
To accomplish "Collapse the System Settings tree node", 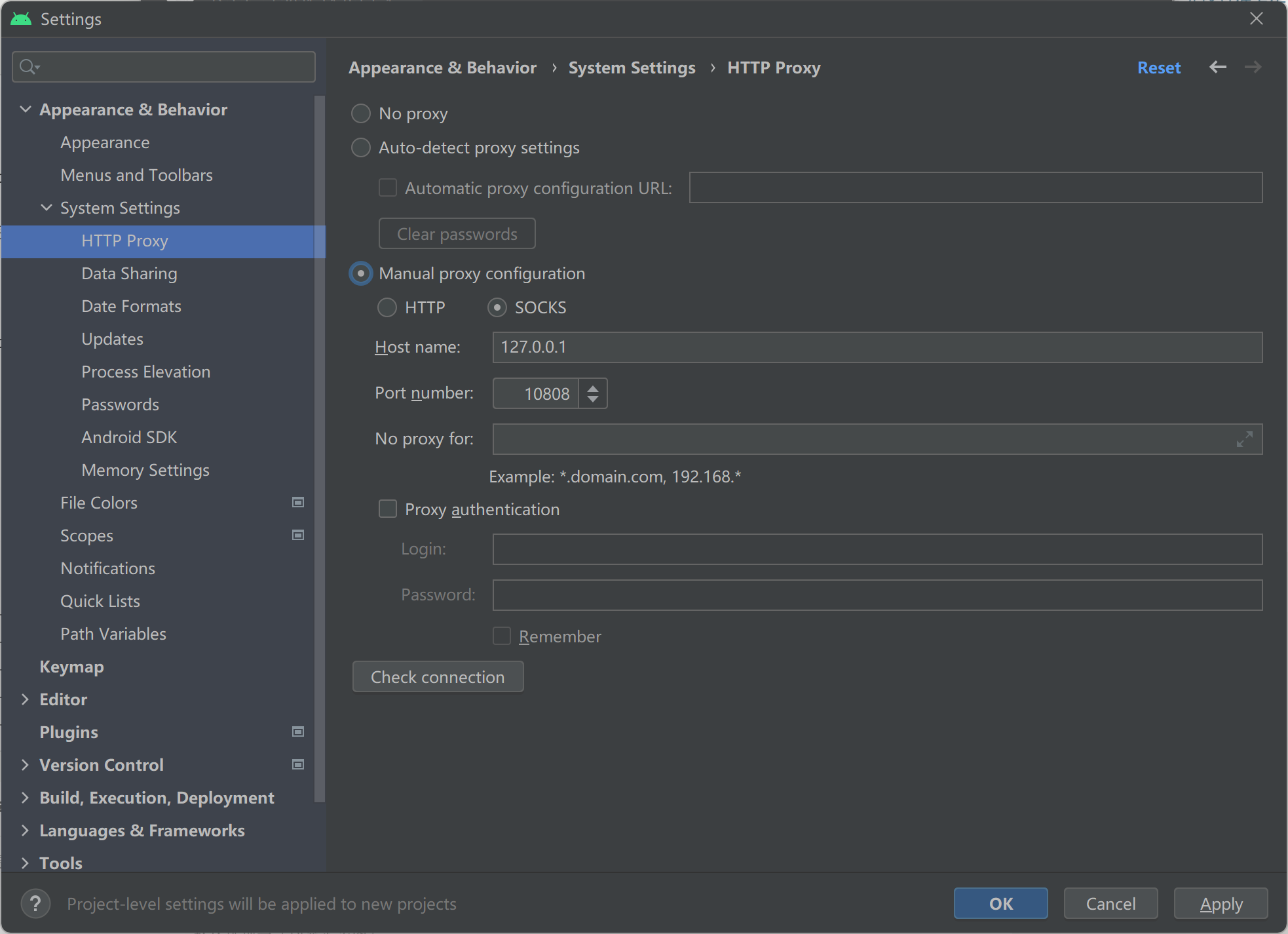I will coord(47,208).
